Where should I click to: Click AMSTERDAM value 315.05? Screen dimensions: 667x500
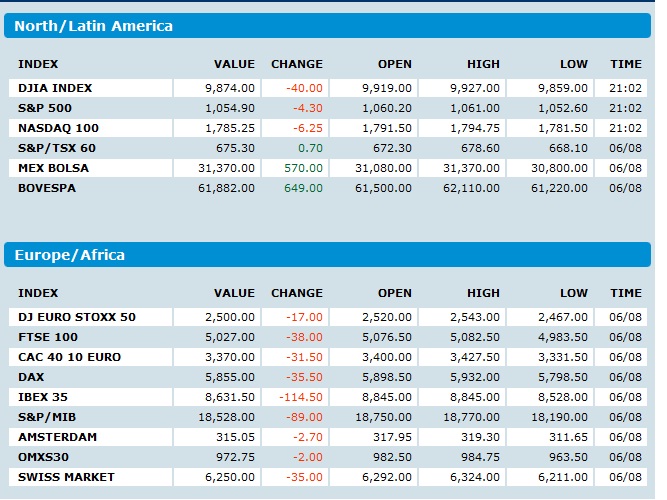[235, 437]
